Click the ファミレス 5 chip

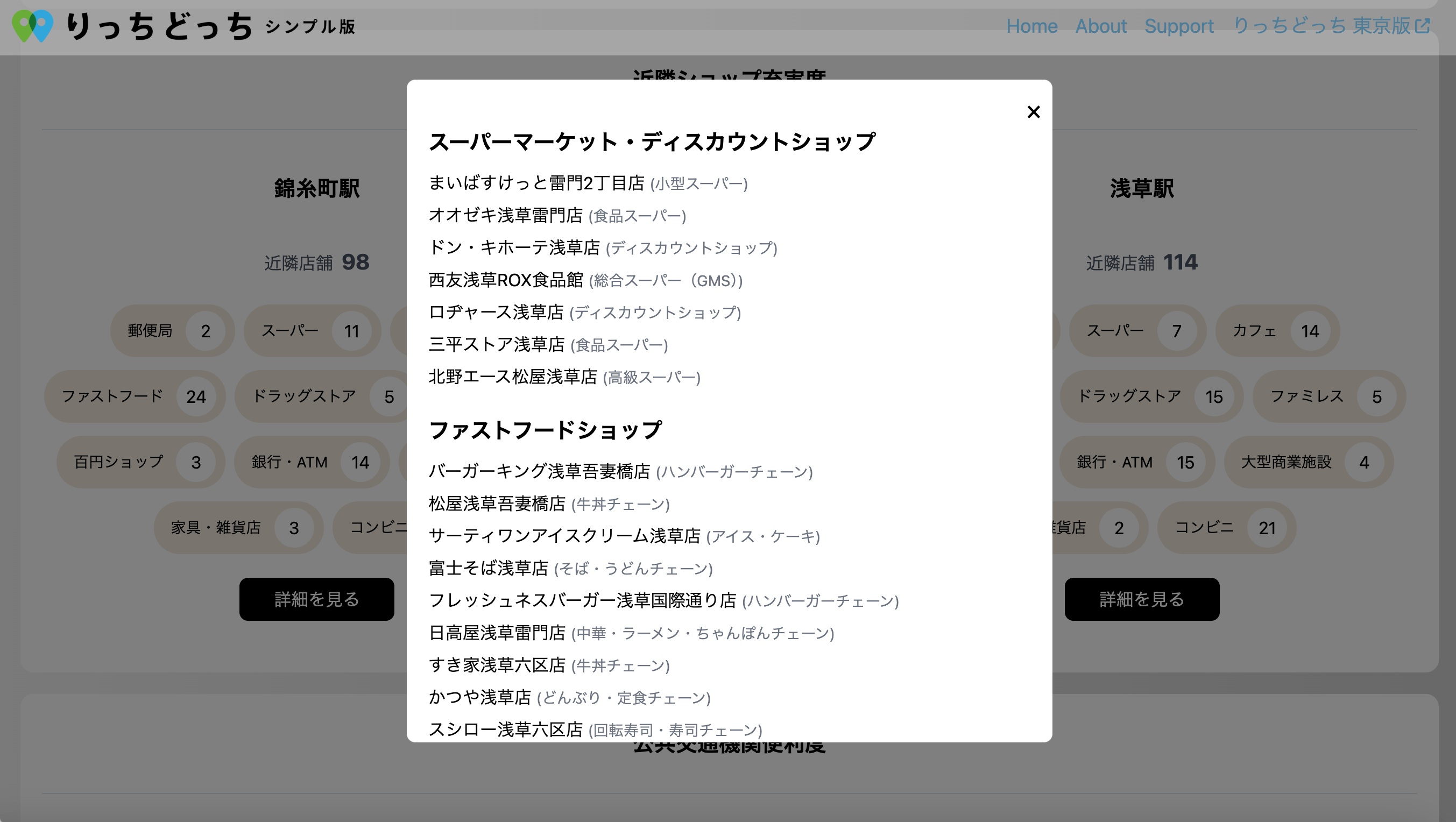point(1328,396)
